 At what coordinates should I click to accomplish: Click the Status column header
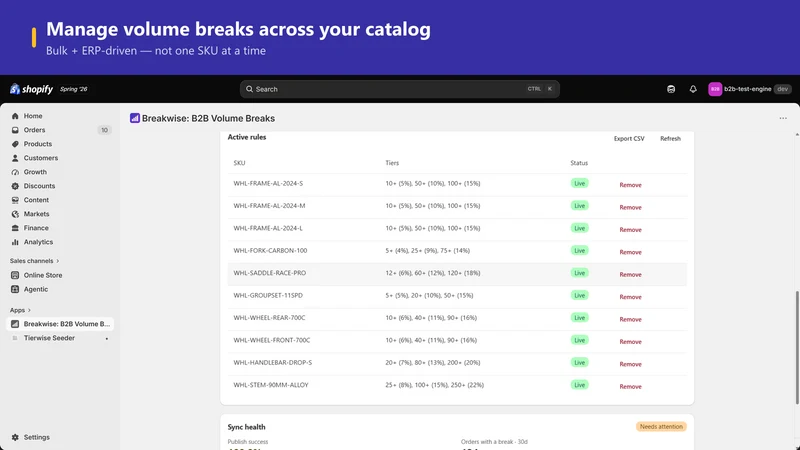[579, 163]
